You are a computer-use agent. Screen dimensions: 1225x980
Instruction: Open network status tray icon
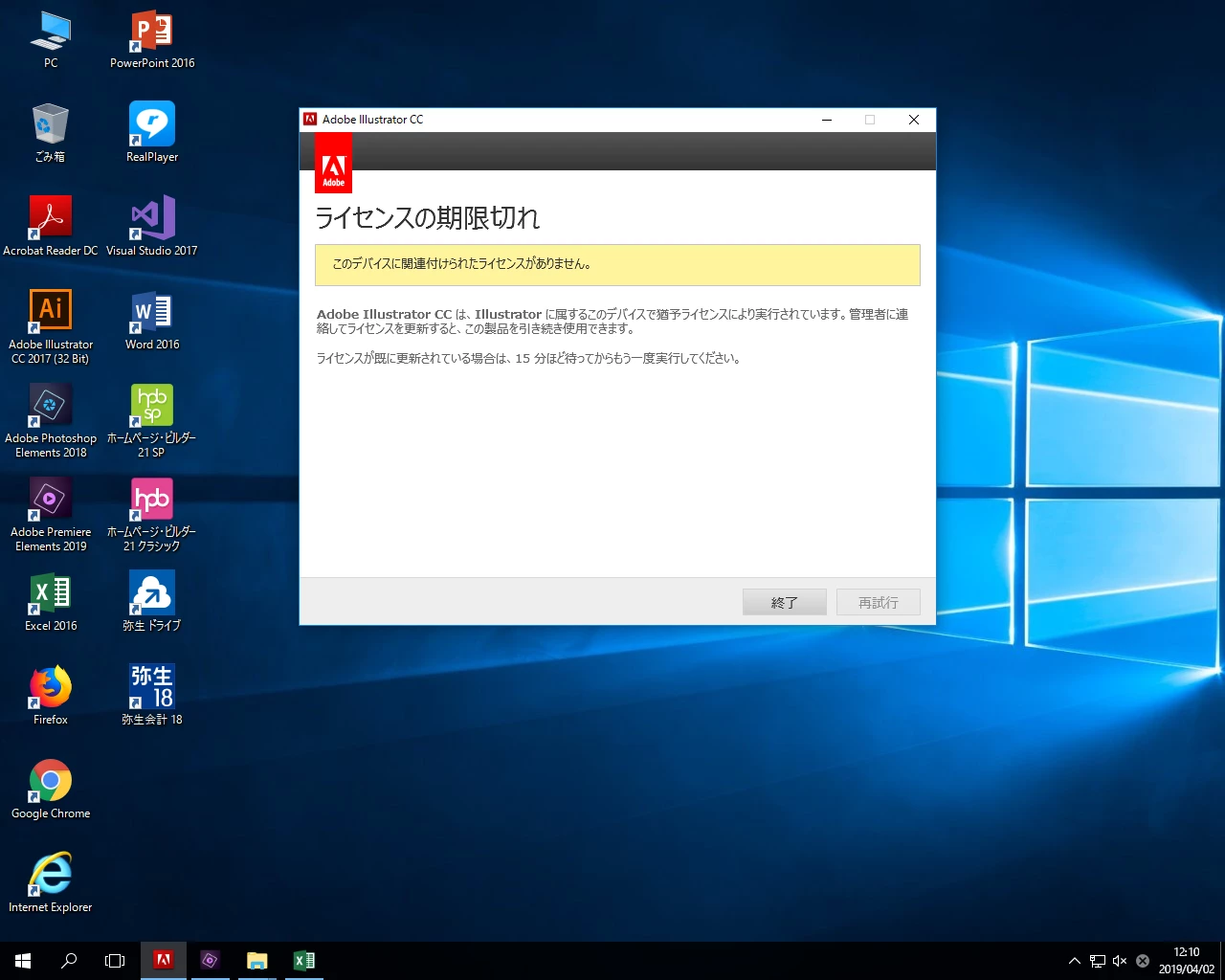pos(1097,961)
